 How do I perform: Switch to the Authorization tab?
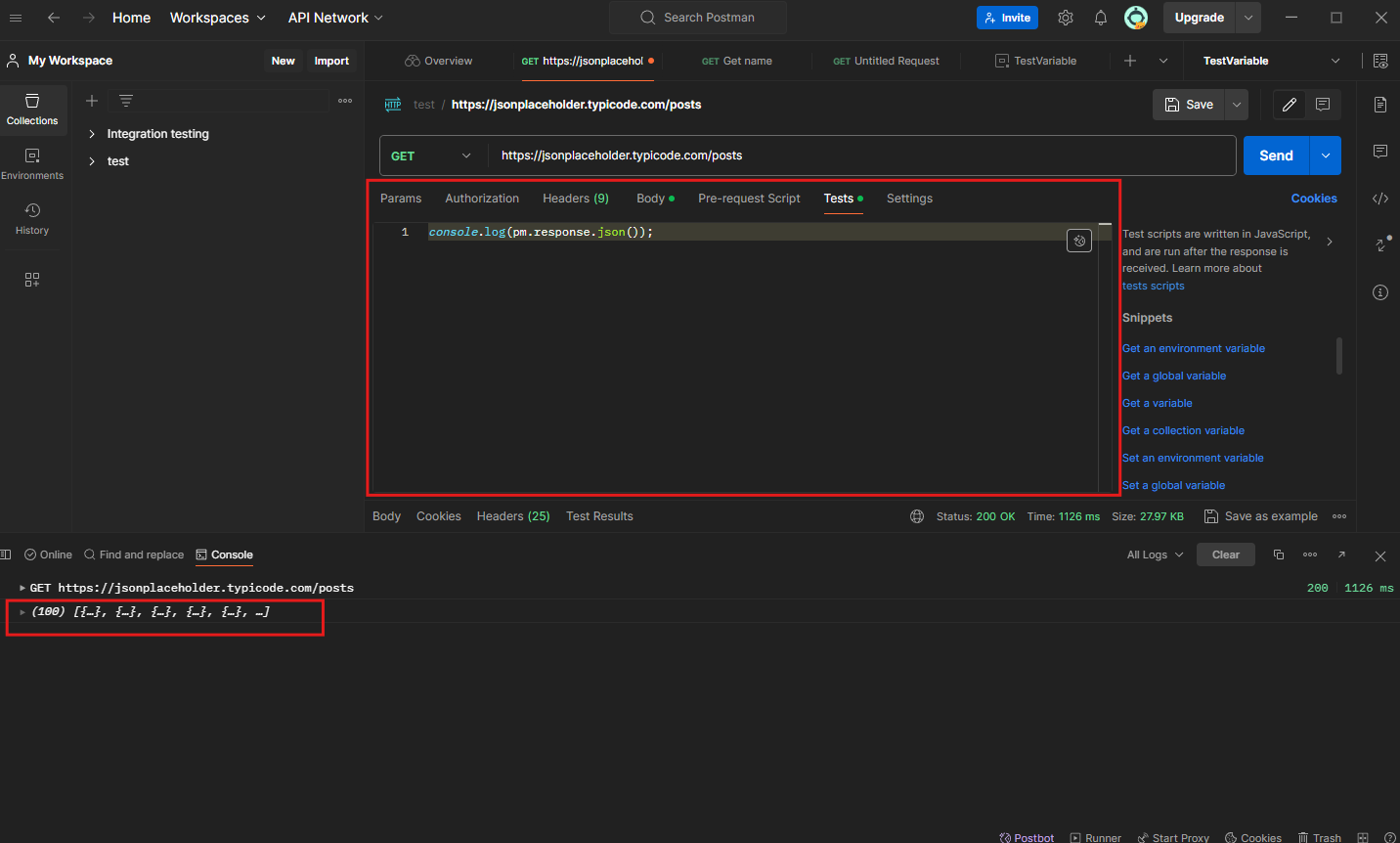482,199
